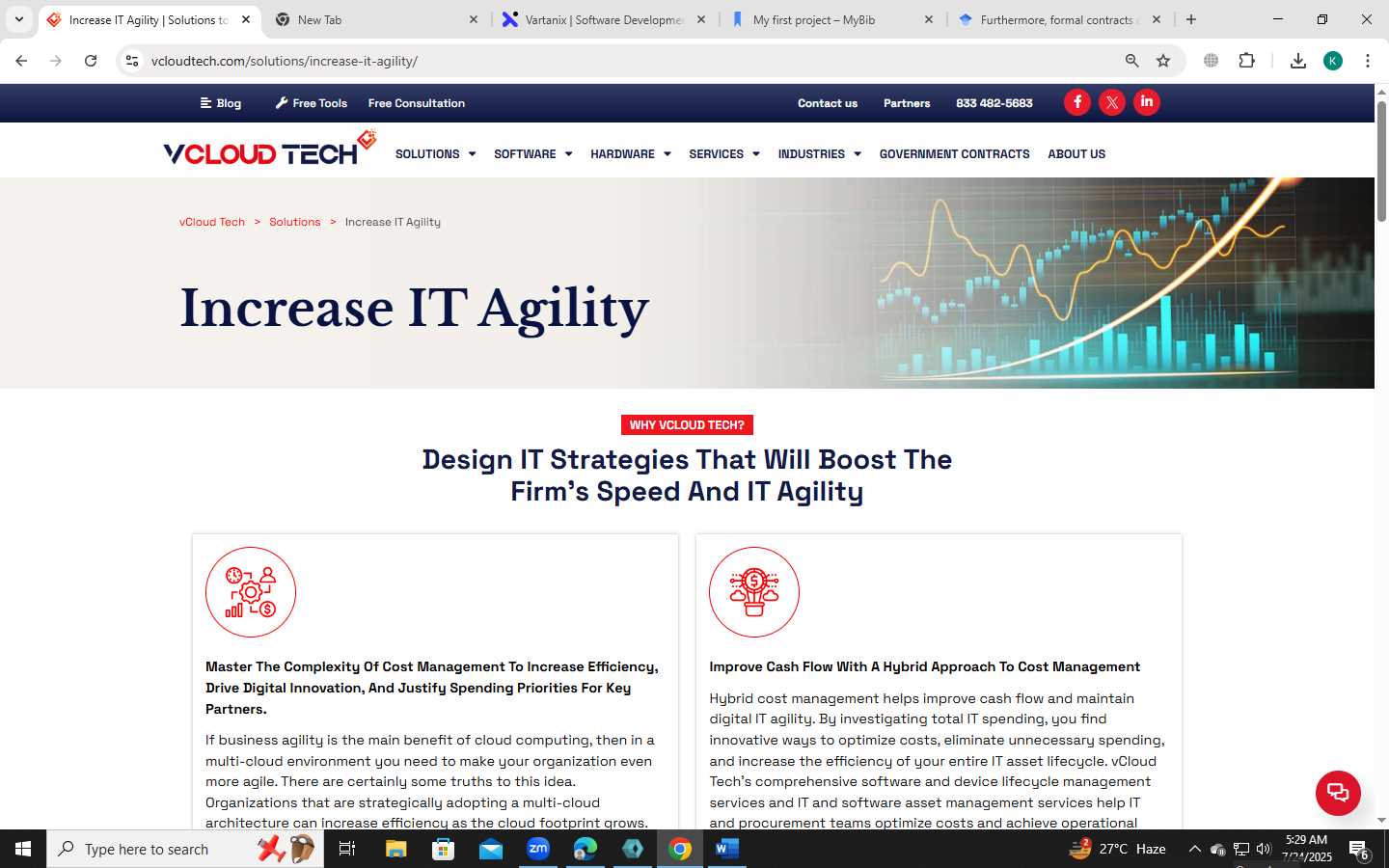The height and width of the screenshot is (868, 1389).
Task: Click the cost management gear icon
Action: point(251,592)
